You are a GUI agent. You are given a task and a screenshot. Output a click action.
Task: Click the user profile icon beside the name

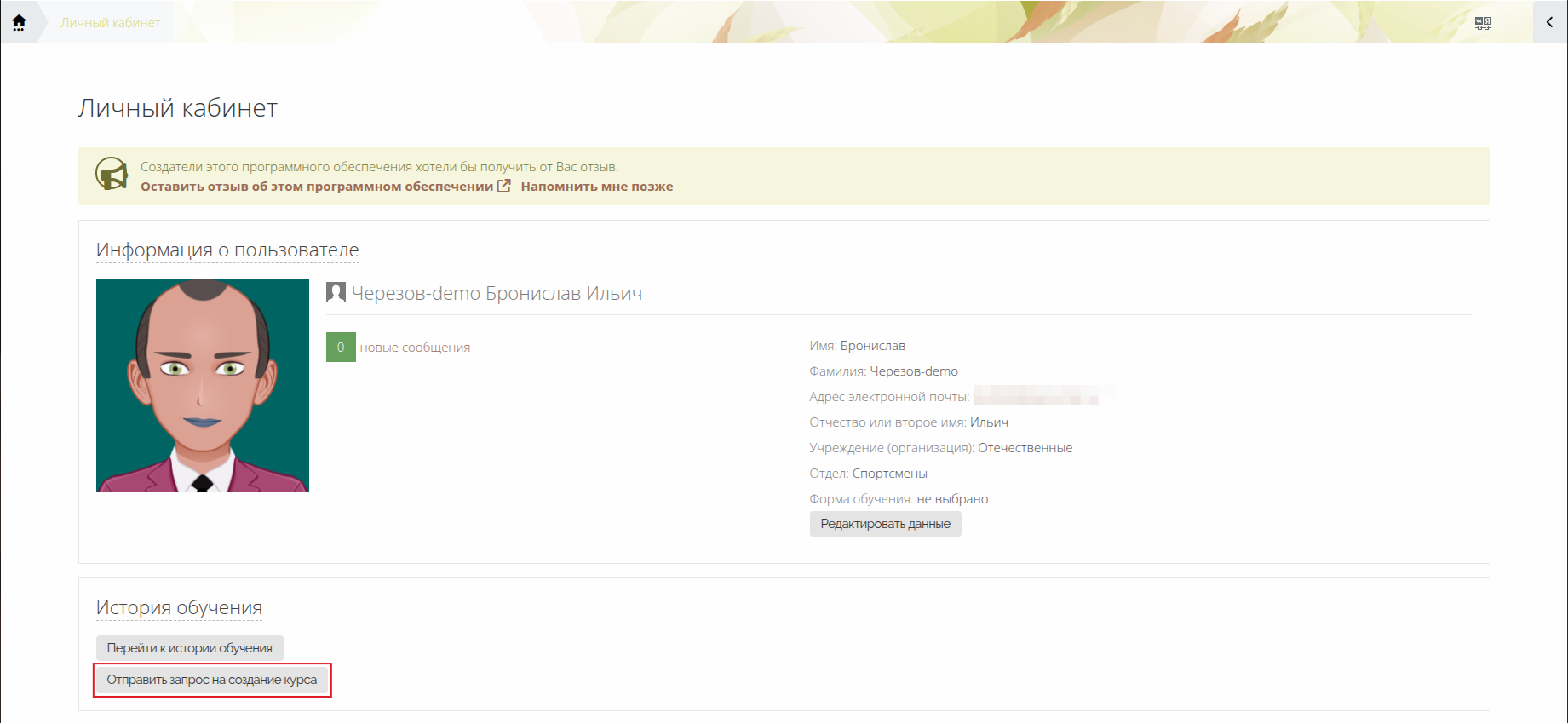click(x=336, y=293)
